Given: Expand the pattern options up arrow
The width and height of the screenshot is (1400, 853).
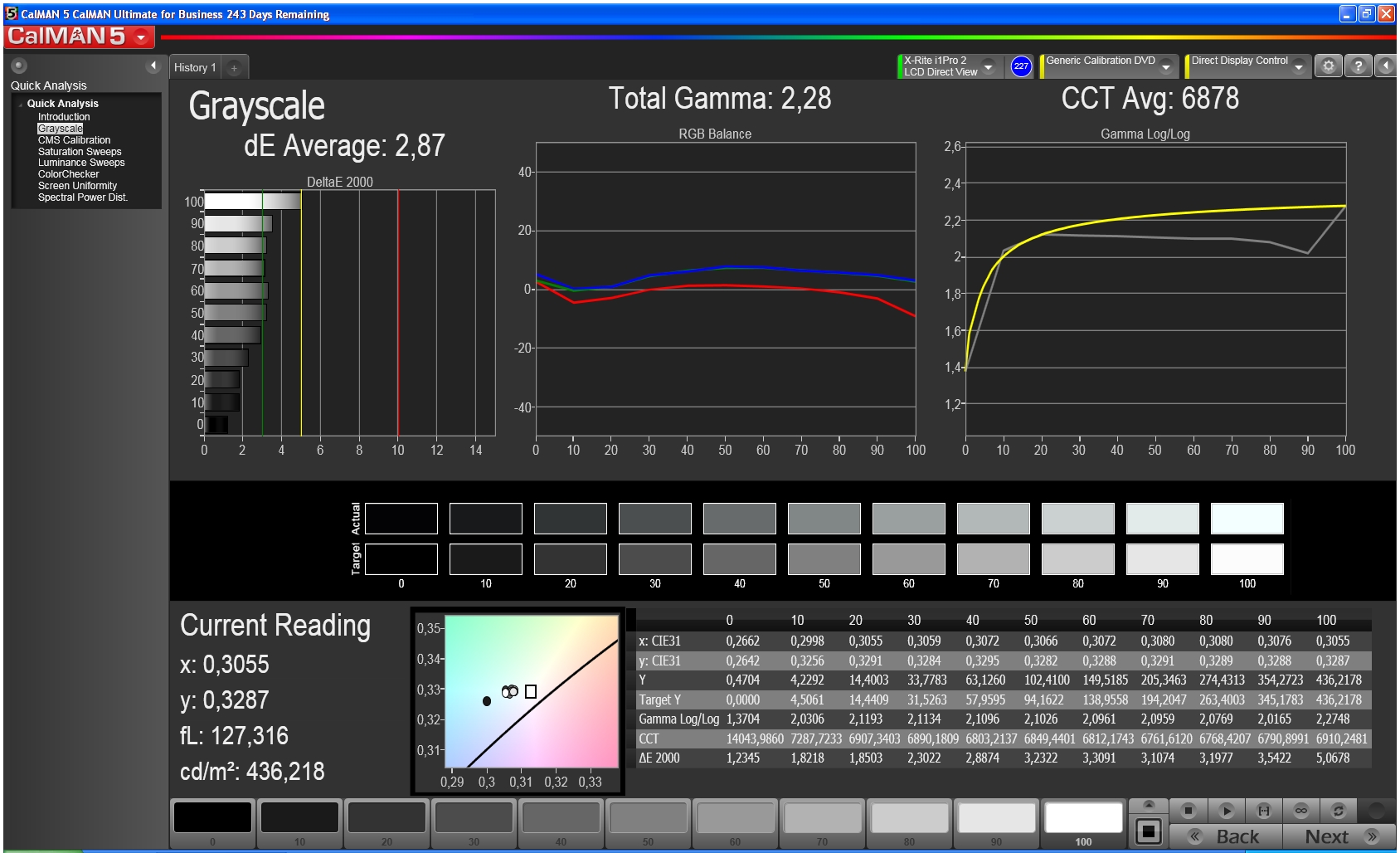Looking at the screenshot, I should (x=1149, y=804).
